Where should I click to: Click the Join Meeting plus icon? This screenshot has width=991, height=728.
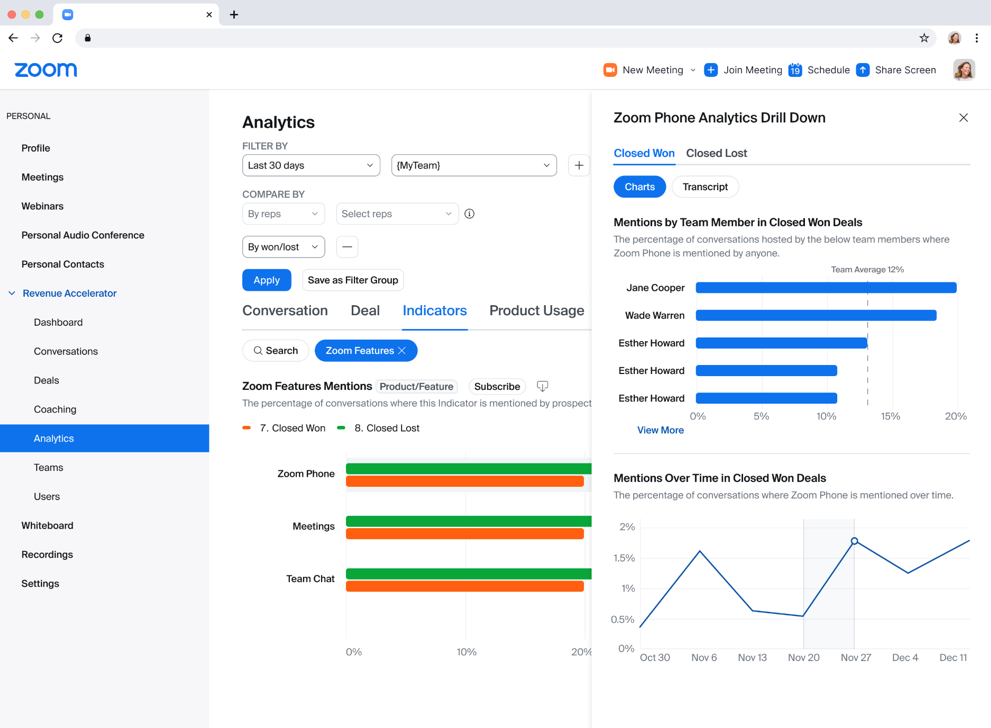[x=710, y=70]
